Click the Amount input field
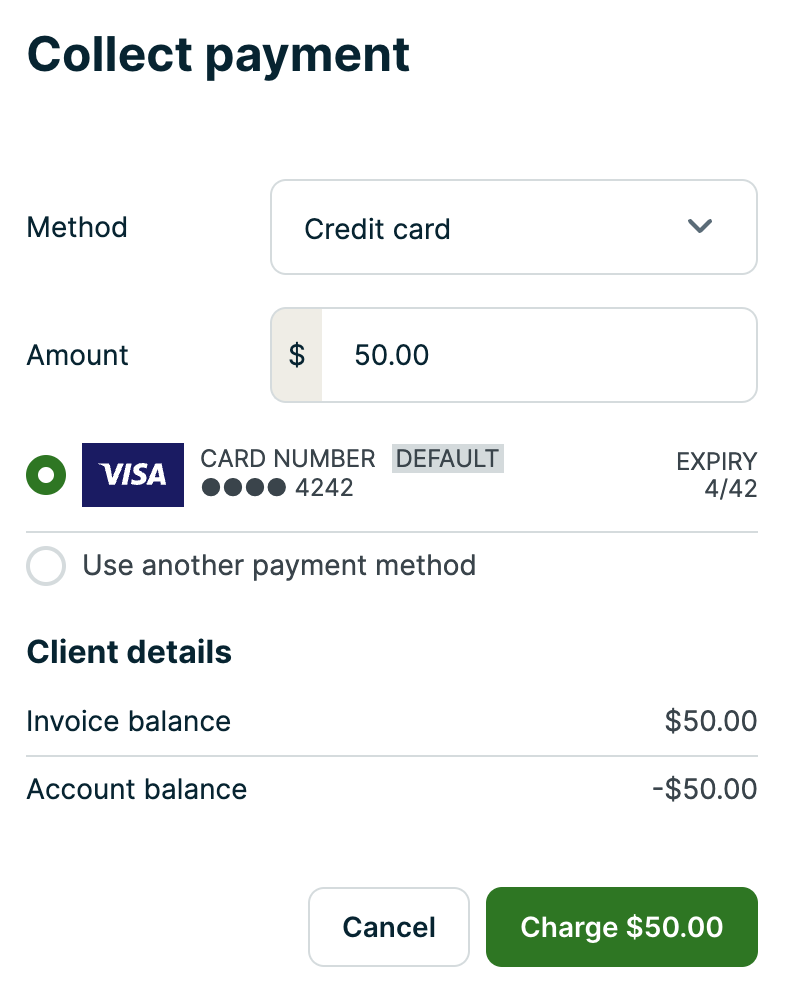Image resolution: width=786 pixels, height=994 pixels. [x=538, y=355]
